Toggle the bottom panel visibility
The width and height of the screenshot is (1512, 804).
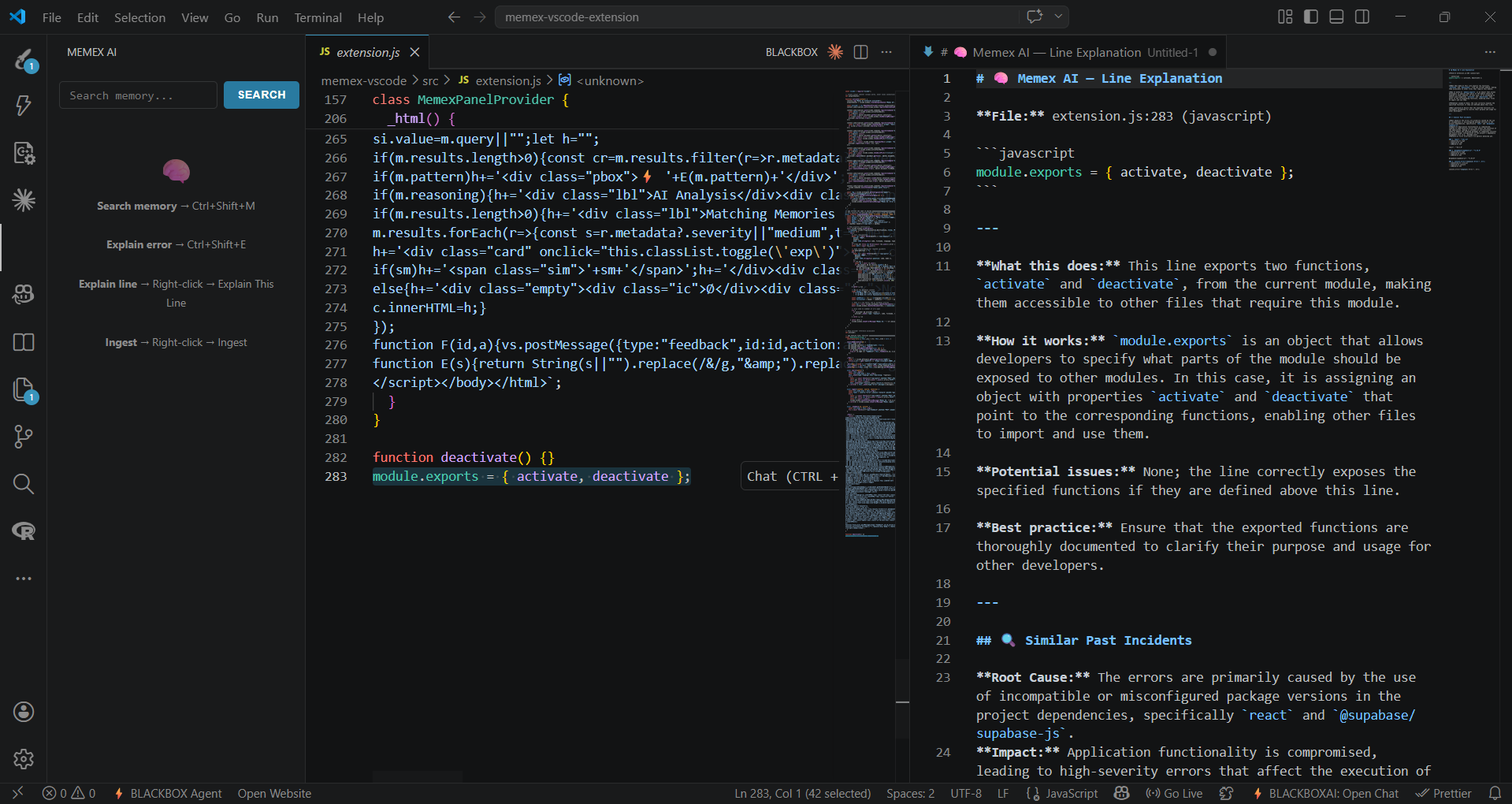[1336, 17]
